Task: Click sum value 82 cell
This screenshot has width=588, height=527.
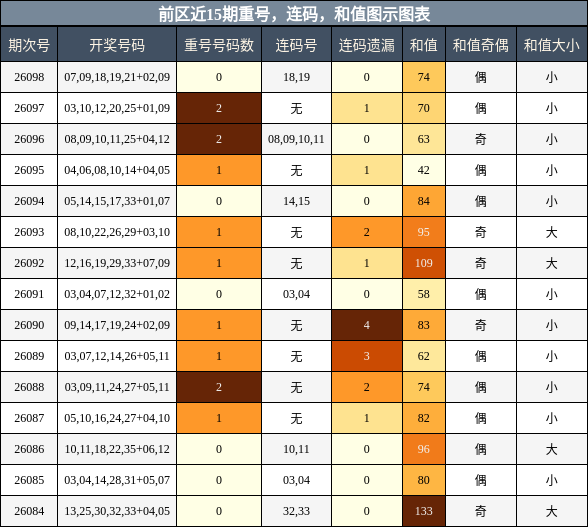Action: tap(424, 418)
